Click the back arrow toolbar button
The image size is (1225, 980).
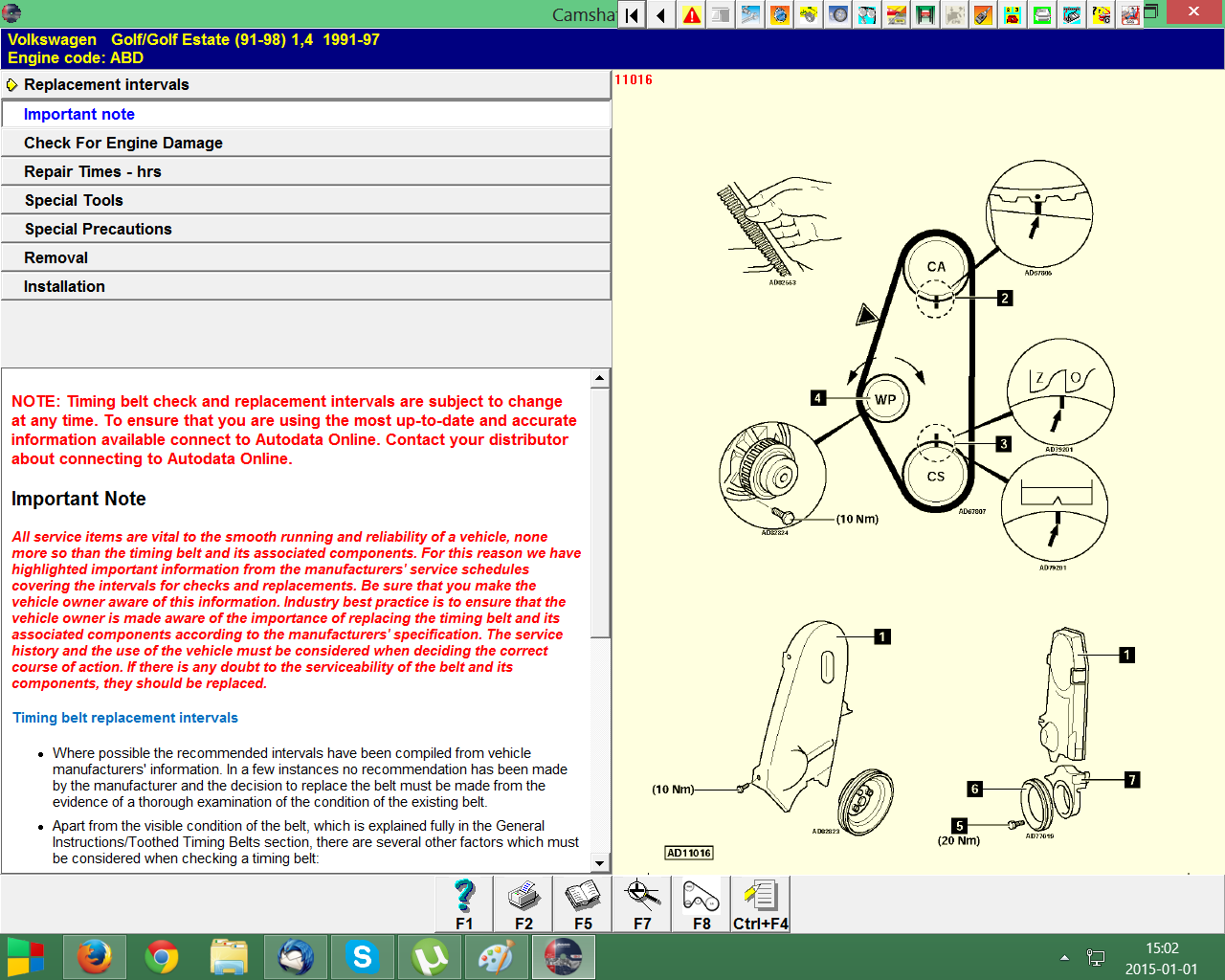tap(661, 14)
